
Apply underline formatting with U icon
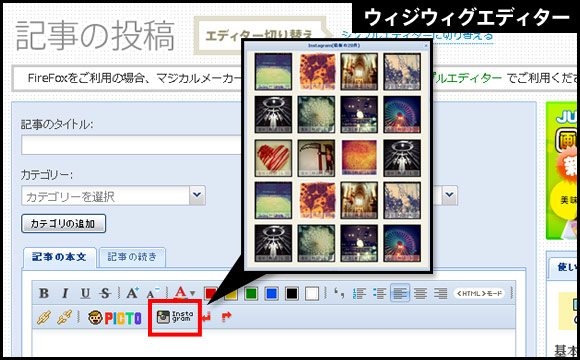85,293
